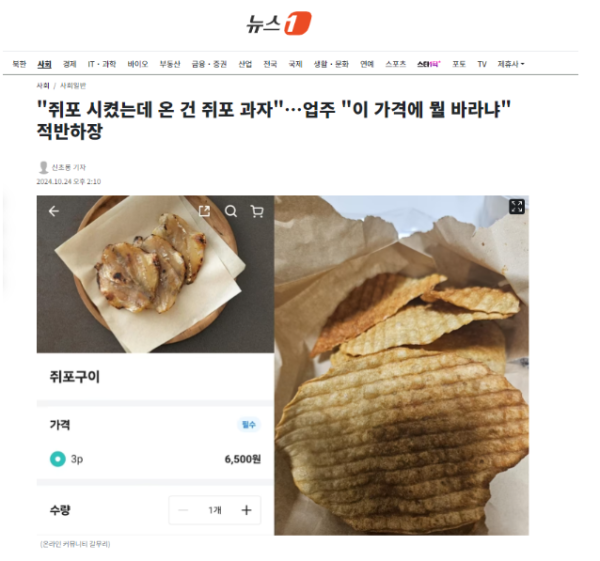Click the search magnifier icon on product image

pyautogui.click(x=231, y=211)
